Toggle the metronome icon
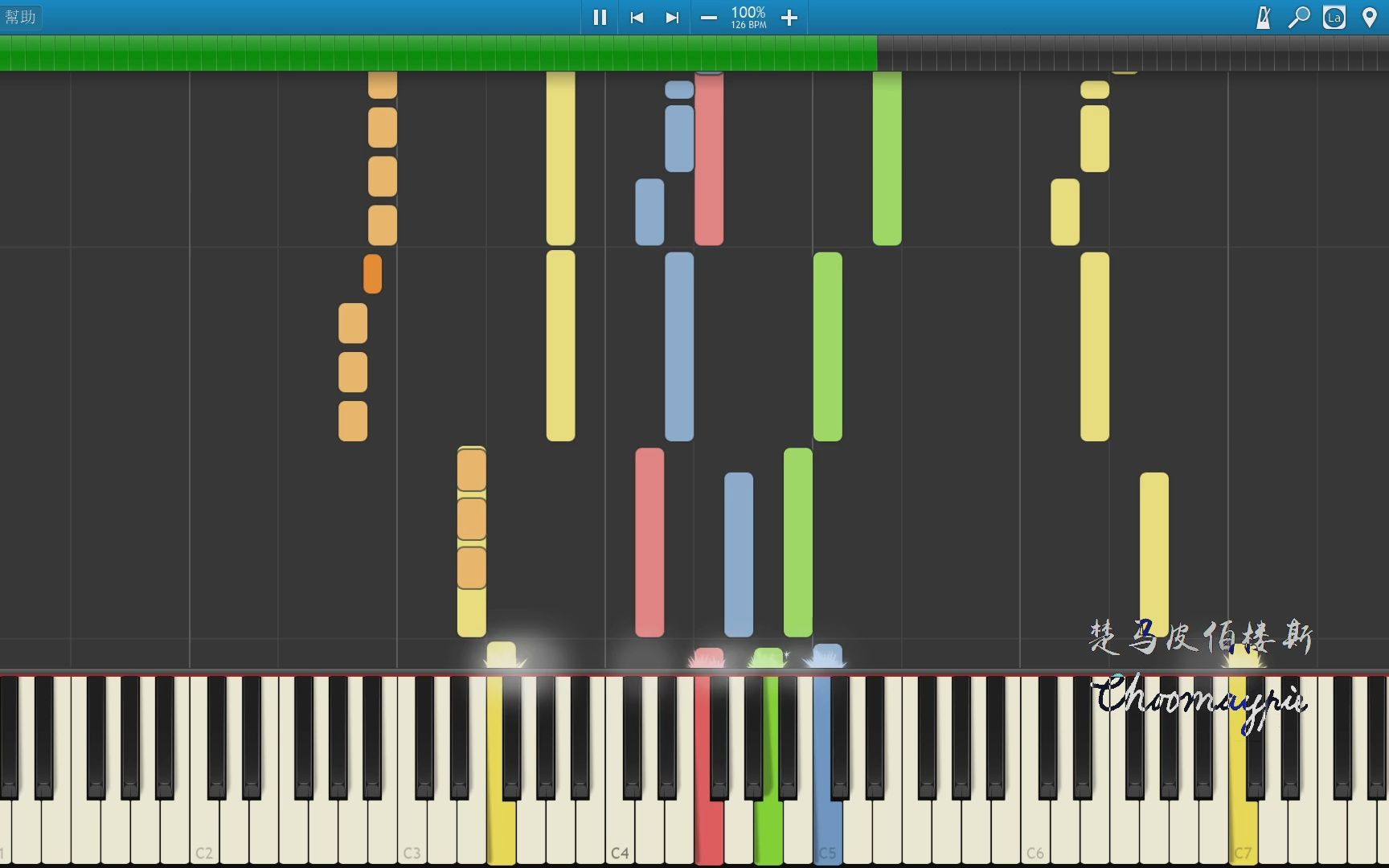Screen dimensions: 1389x868 (x=1264, y=18)
